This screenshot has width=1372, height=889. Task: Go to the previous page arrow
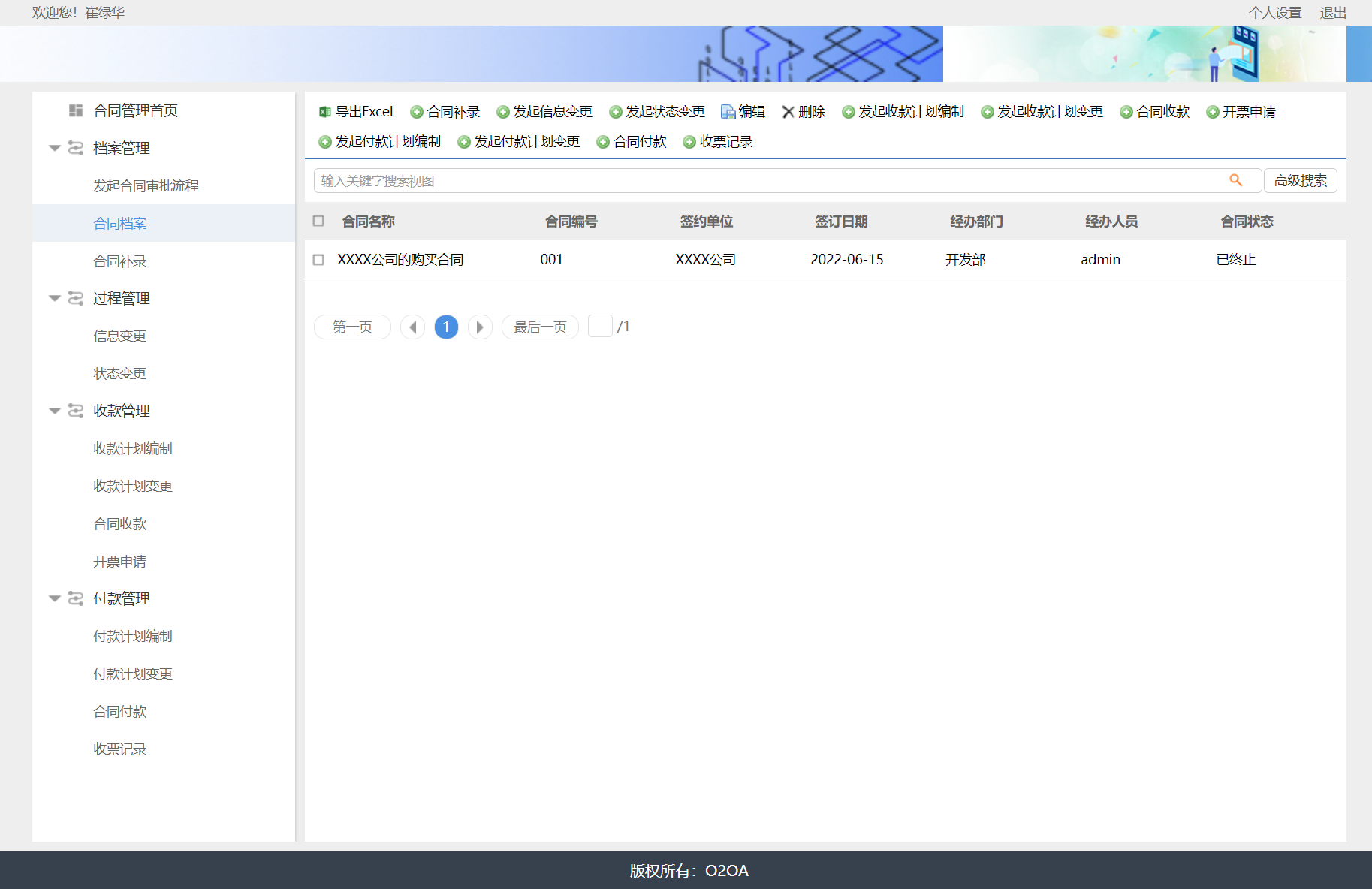412,327
